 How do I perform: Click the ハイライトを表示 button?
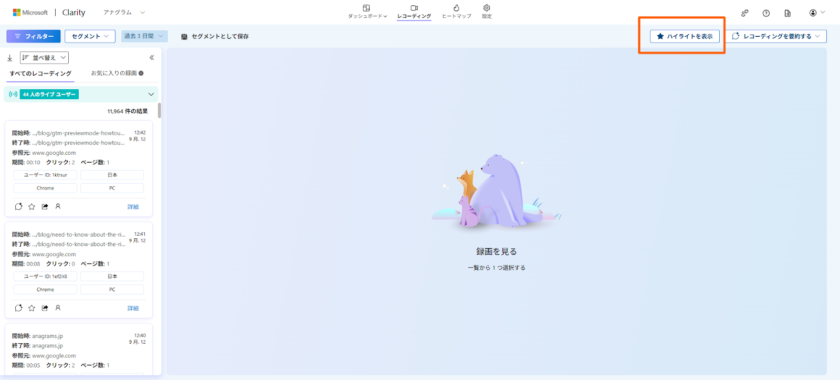pyautogui.click(x=685, y=36)
